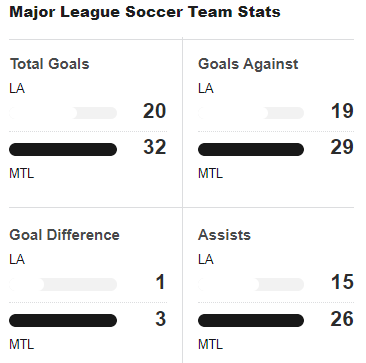Screen dimensions: 366x363
Task: Click the LA Total Goals value 20
Action: 155,111
